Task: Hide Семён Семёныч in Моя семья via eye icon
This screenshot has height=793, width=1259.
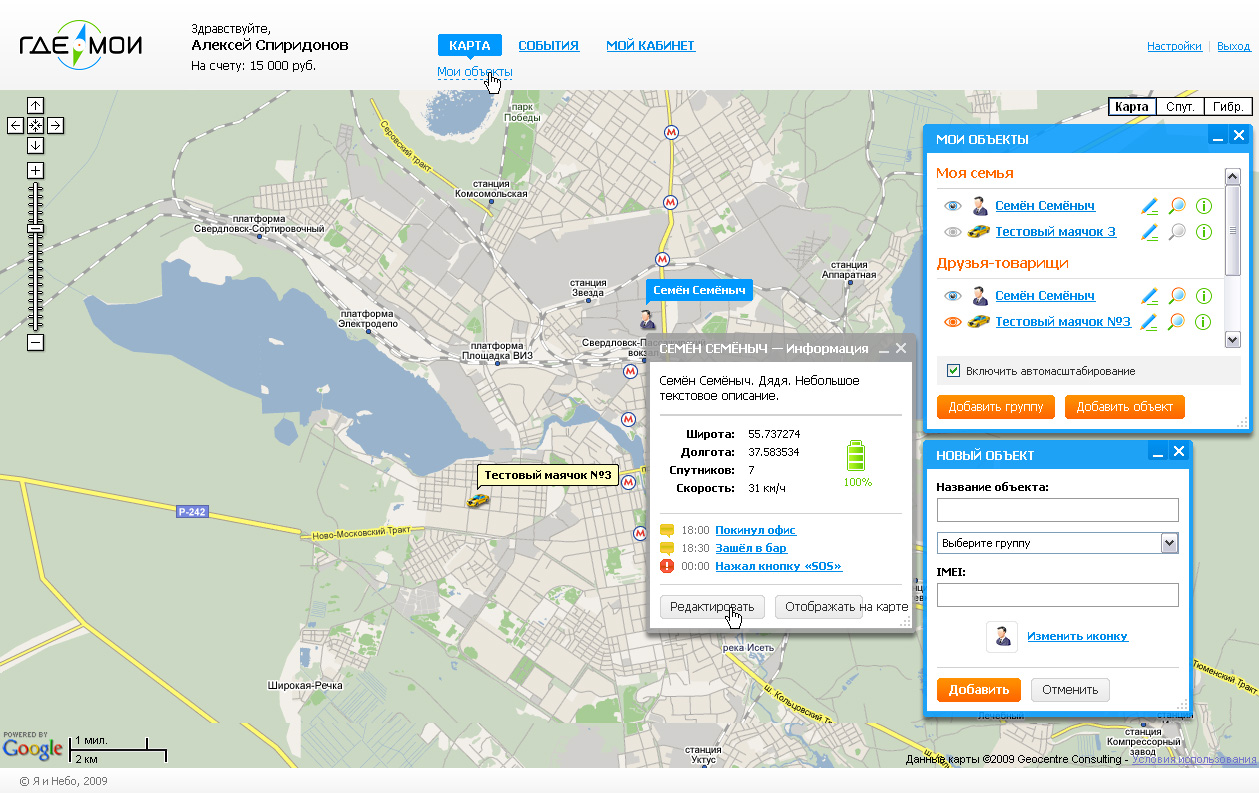Action: 953,206
